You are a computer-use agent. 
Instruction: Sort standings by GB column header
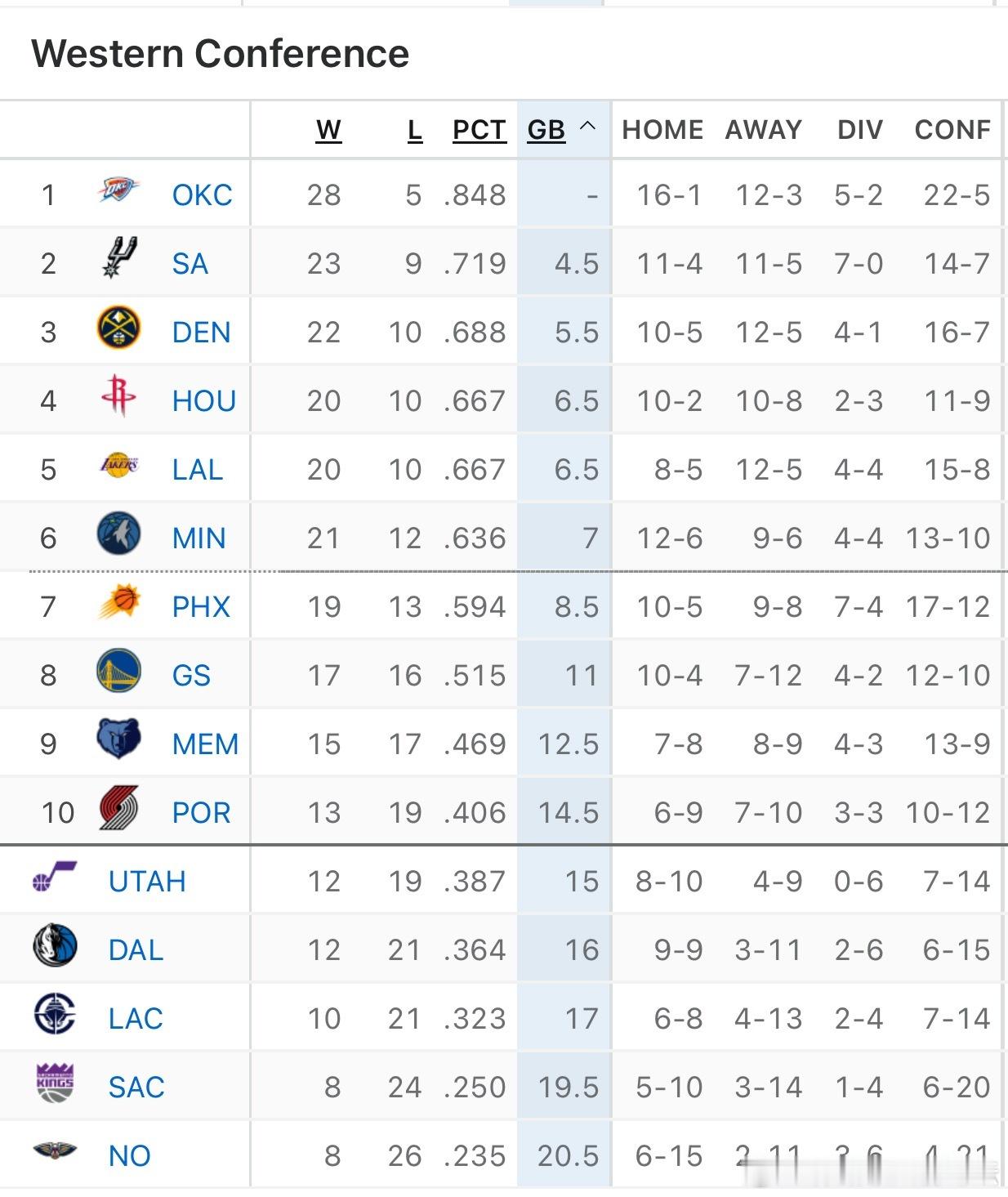click(546, 130)
